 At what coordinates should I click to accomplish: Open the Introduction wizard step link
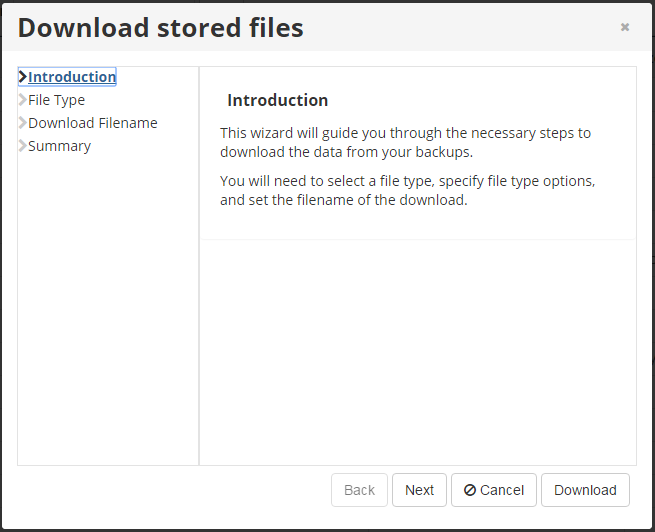pos(72,77)
